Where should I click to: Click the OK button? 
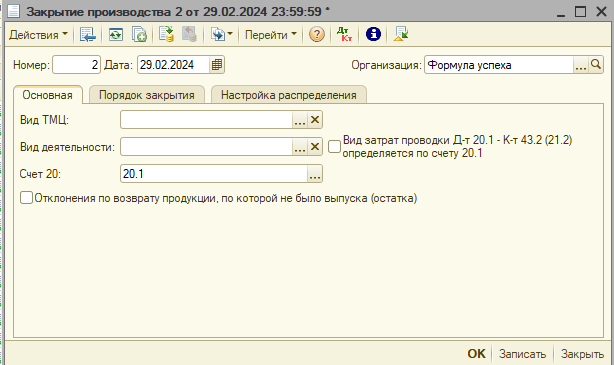[476, 354]
